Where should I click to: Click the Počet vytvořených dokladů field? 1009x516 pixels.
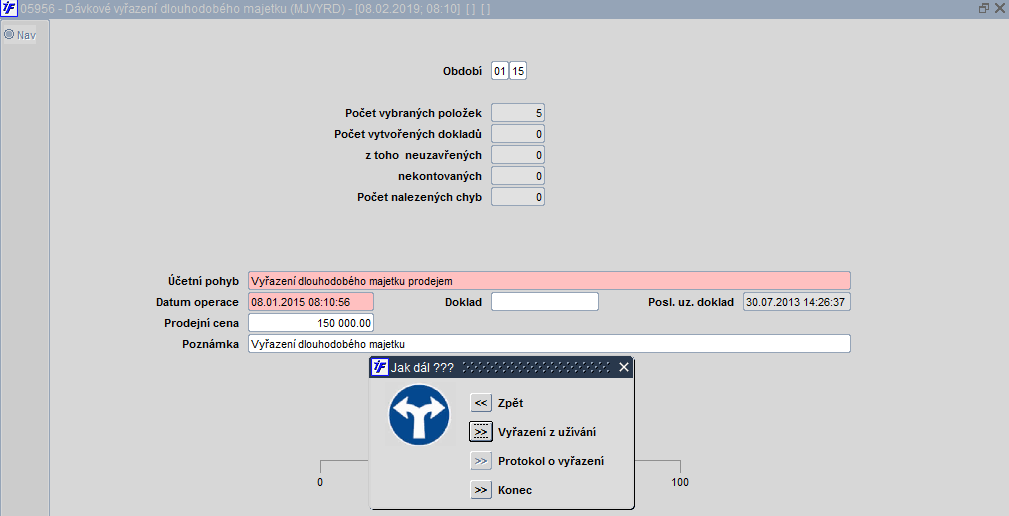518,134
